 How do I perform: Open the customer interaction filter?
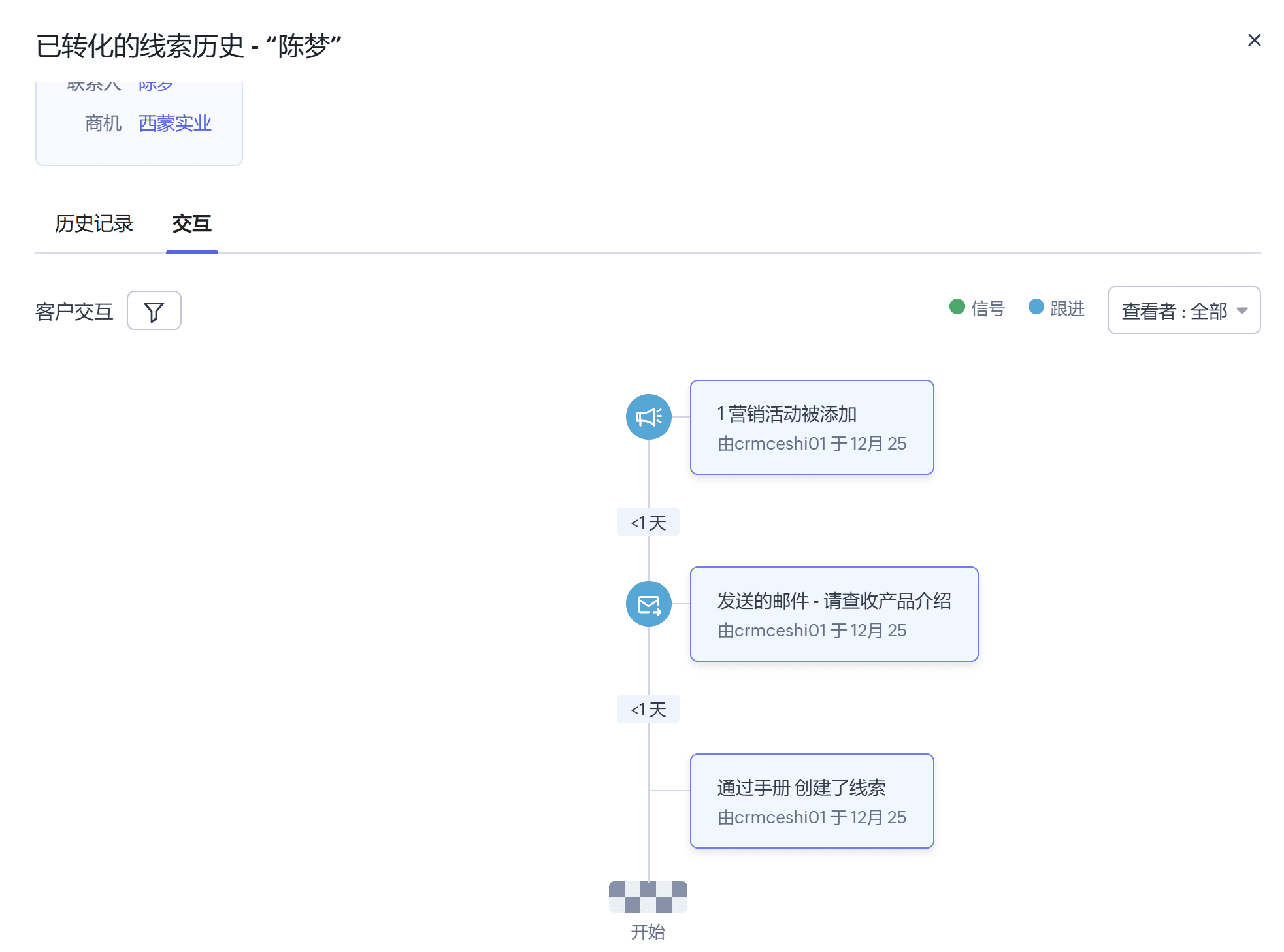[x=154, y=311]
